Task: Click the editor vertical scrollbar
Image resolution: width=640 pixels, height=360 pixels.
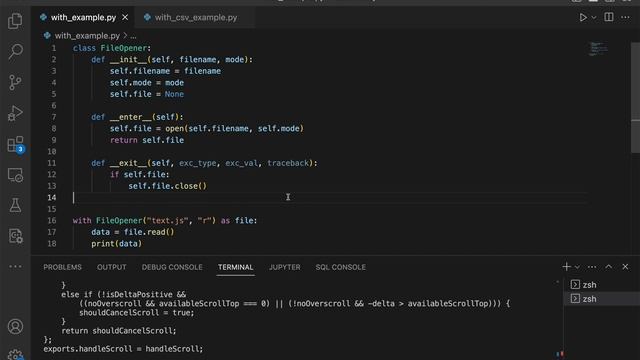Action: click(635, 98)
